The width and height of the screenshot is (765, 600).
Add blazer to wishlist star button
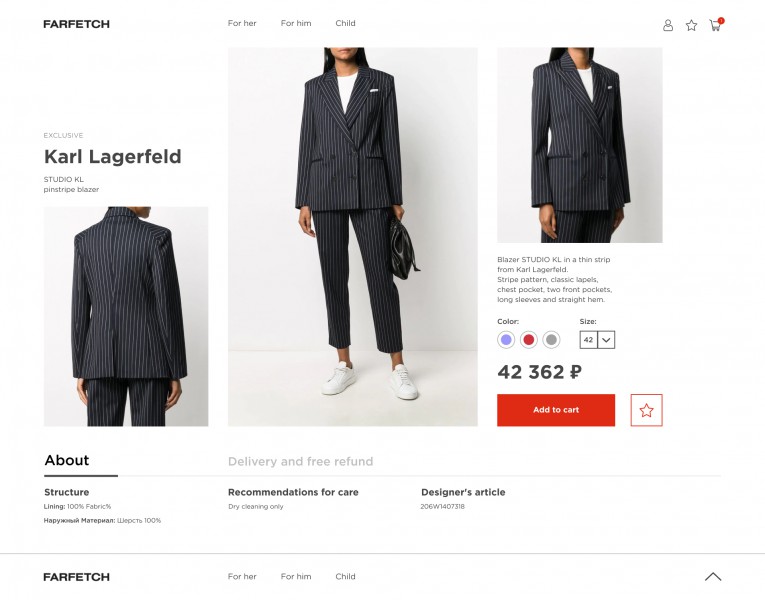[646, 410]
